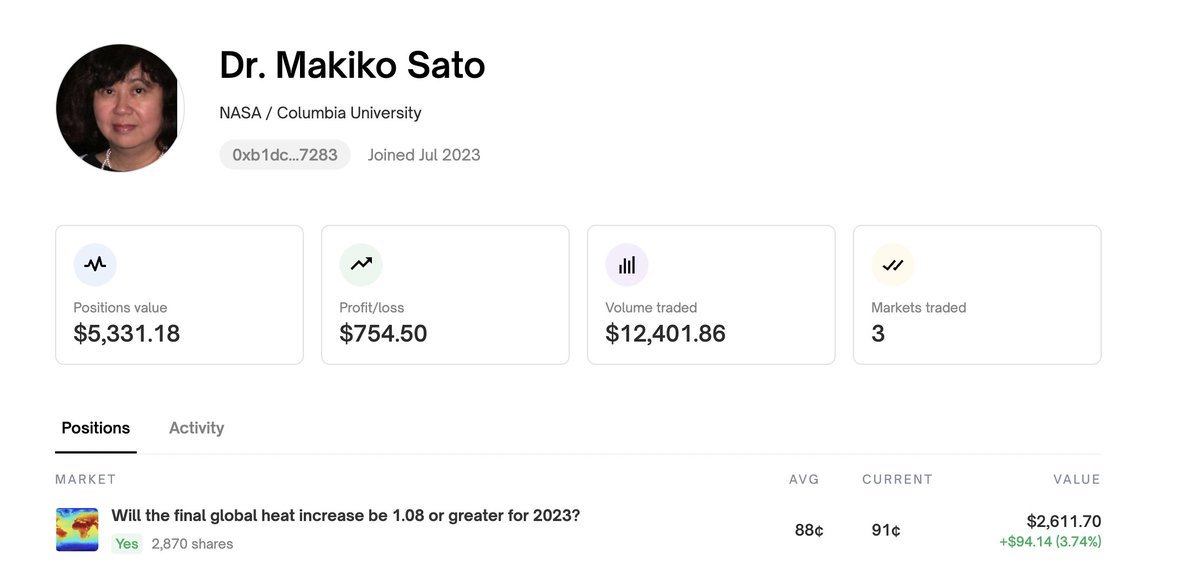
Task: Click the Markets traded card
Action: click(x=977, y=294)
